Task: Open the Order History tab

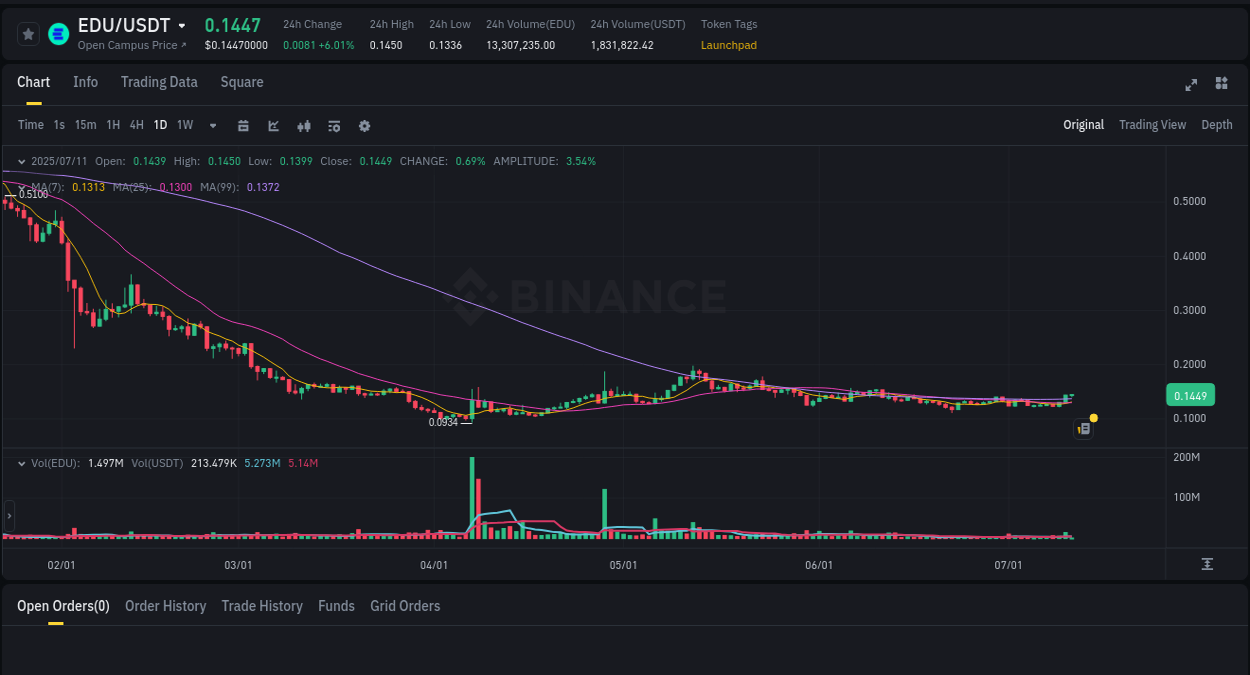Action: click(165, 606)
